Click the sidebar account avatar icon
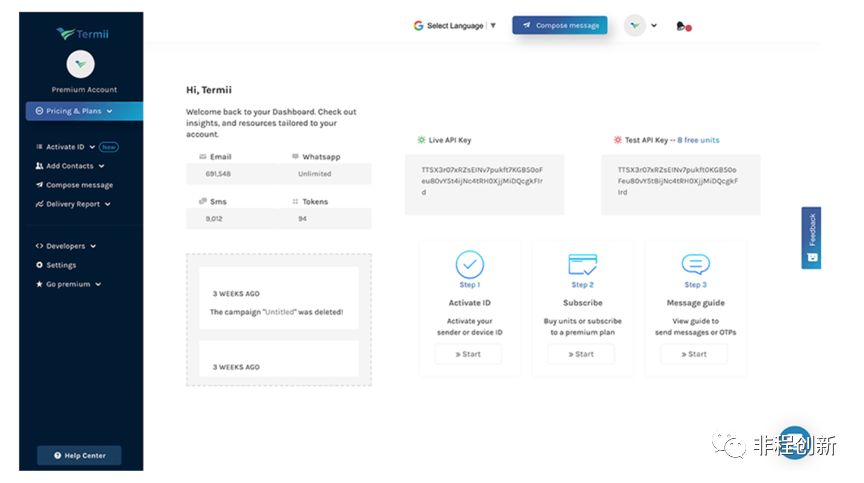Image resolution: width=864 pixels, height=483 pixels. (x=80, y=64)
